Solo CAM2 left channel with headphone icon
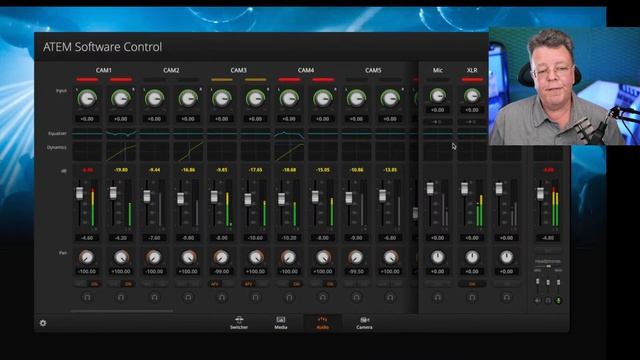 click(x=154, y=298)
